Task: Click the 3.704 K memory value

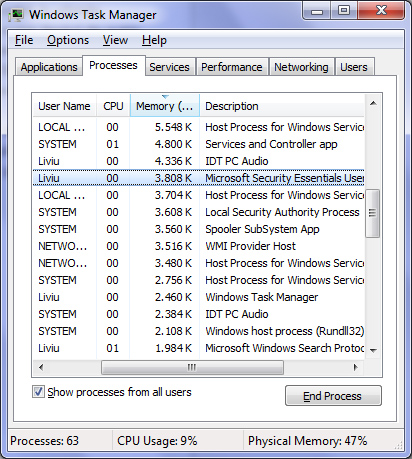Action: (173, 195)
